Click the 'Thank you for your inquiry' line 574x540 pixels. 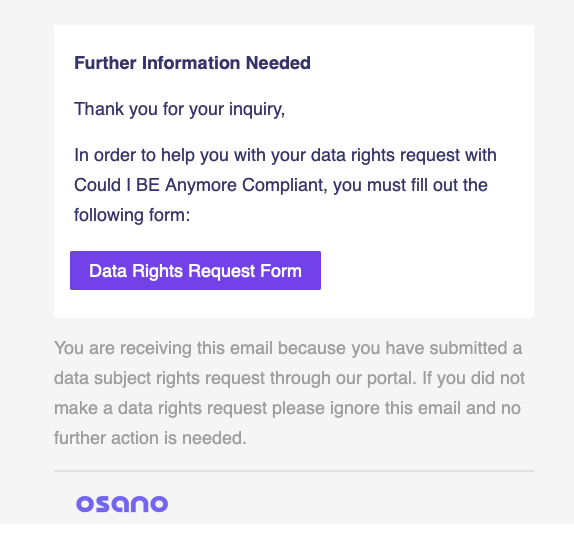click(x=179, y=109)
